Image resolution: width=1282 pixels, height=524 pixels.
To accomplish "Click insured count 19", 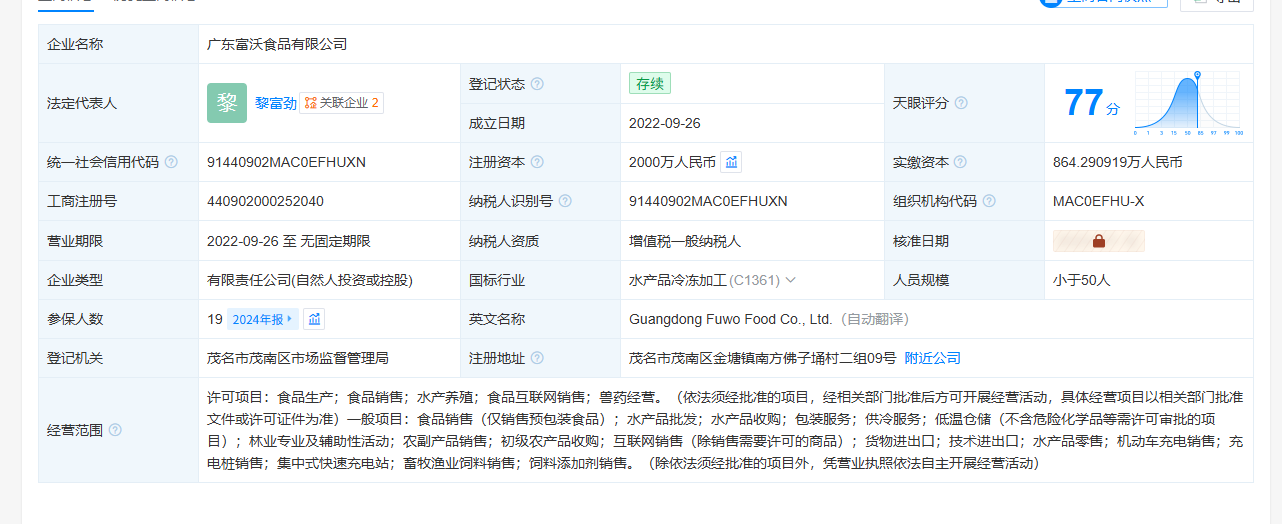I will click(214, 319).
